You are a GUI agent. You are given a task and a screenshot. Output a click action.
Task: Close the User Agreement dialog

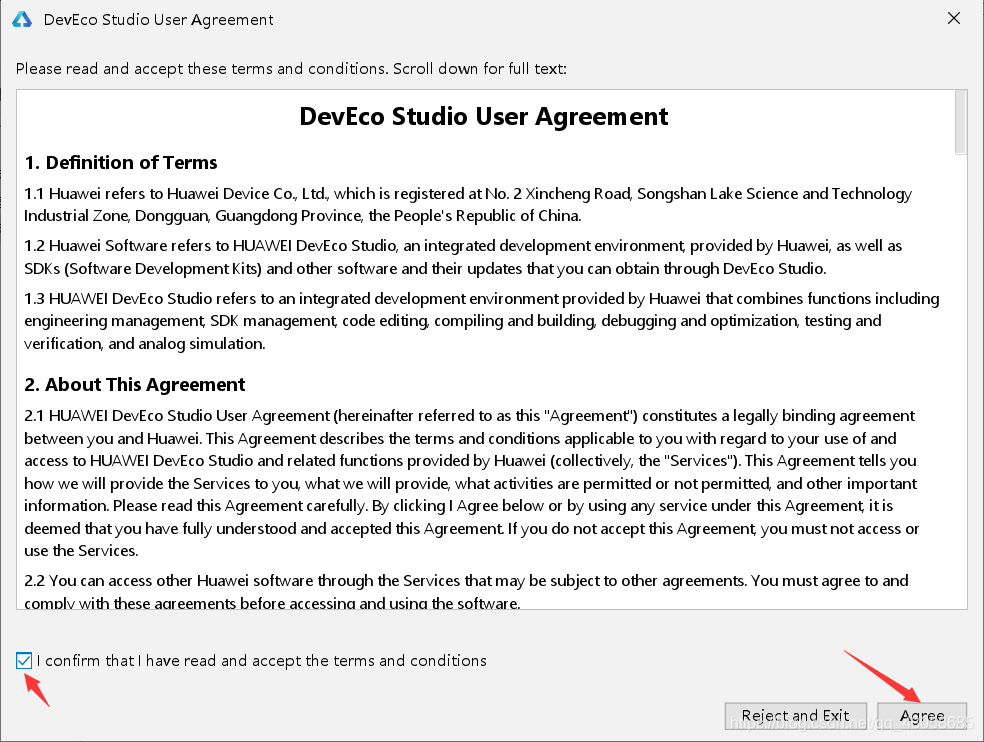coord(954,19)
